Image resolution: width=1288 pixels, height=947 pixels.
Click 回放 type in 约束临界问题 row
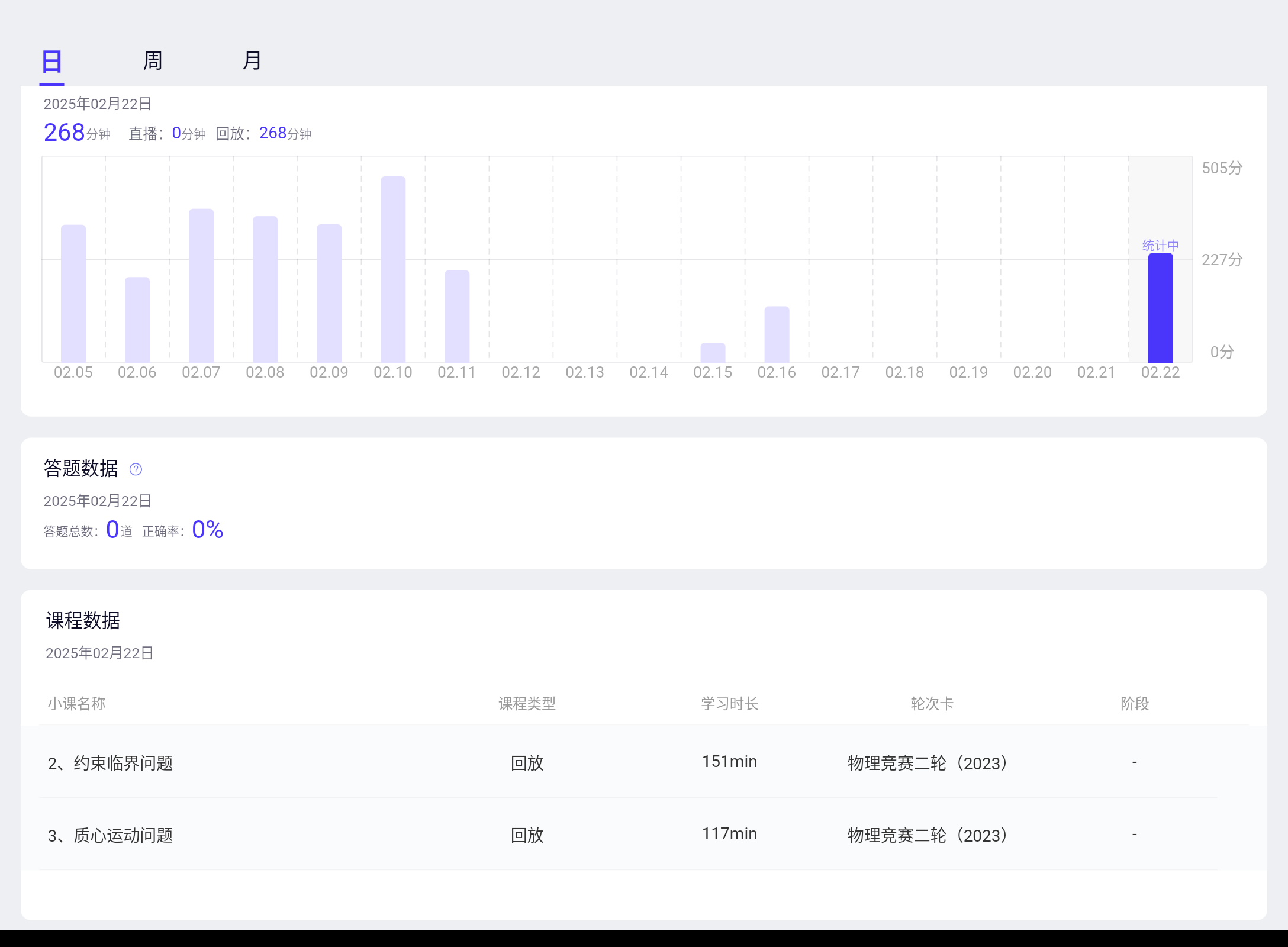point(527,763)
